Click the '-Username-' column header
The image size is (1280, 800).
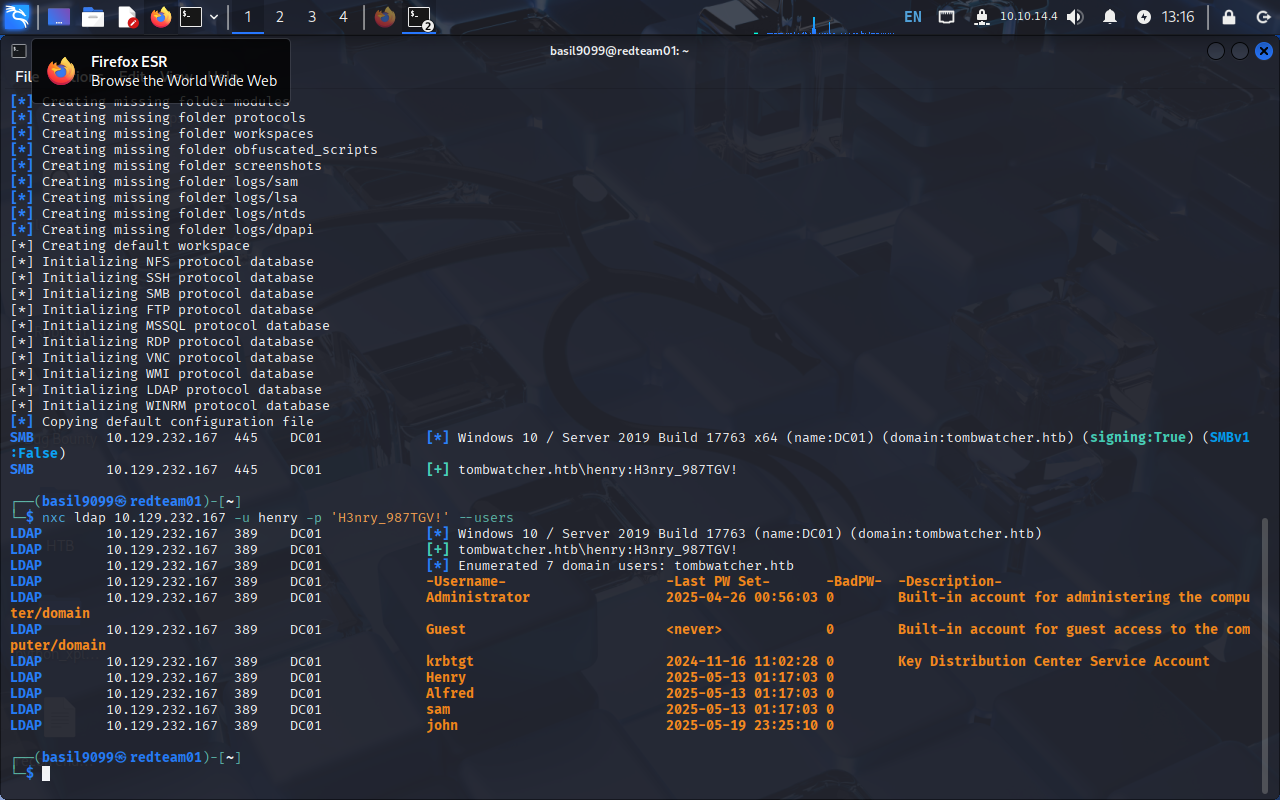click(x=466, y=581)
